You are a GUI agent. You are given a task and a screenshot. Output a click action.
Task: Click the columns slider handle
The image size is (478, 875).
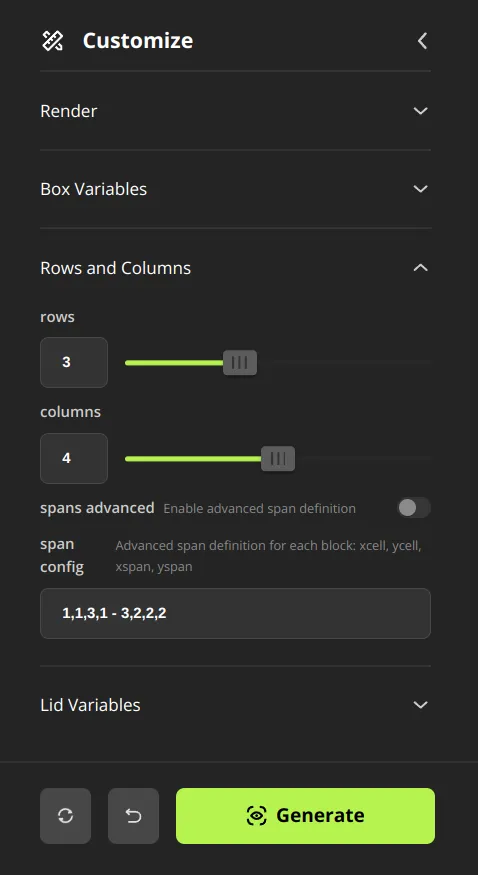(278, 459)
